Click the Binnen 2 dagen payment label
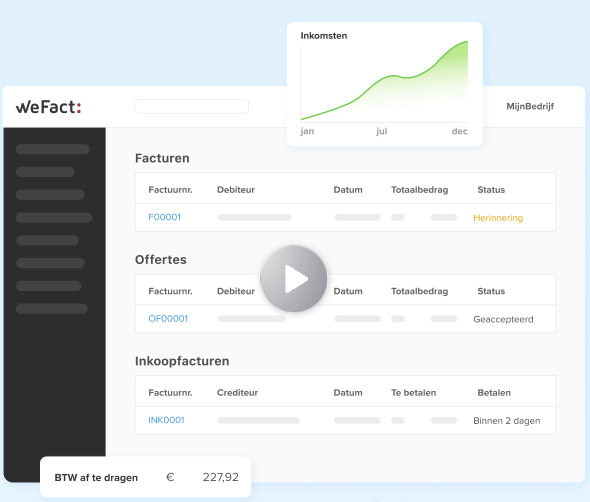This screenshot has width=590, height=502. [x=506, y=421]
